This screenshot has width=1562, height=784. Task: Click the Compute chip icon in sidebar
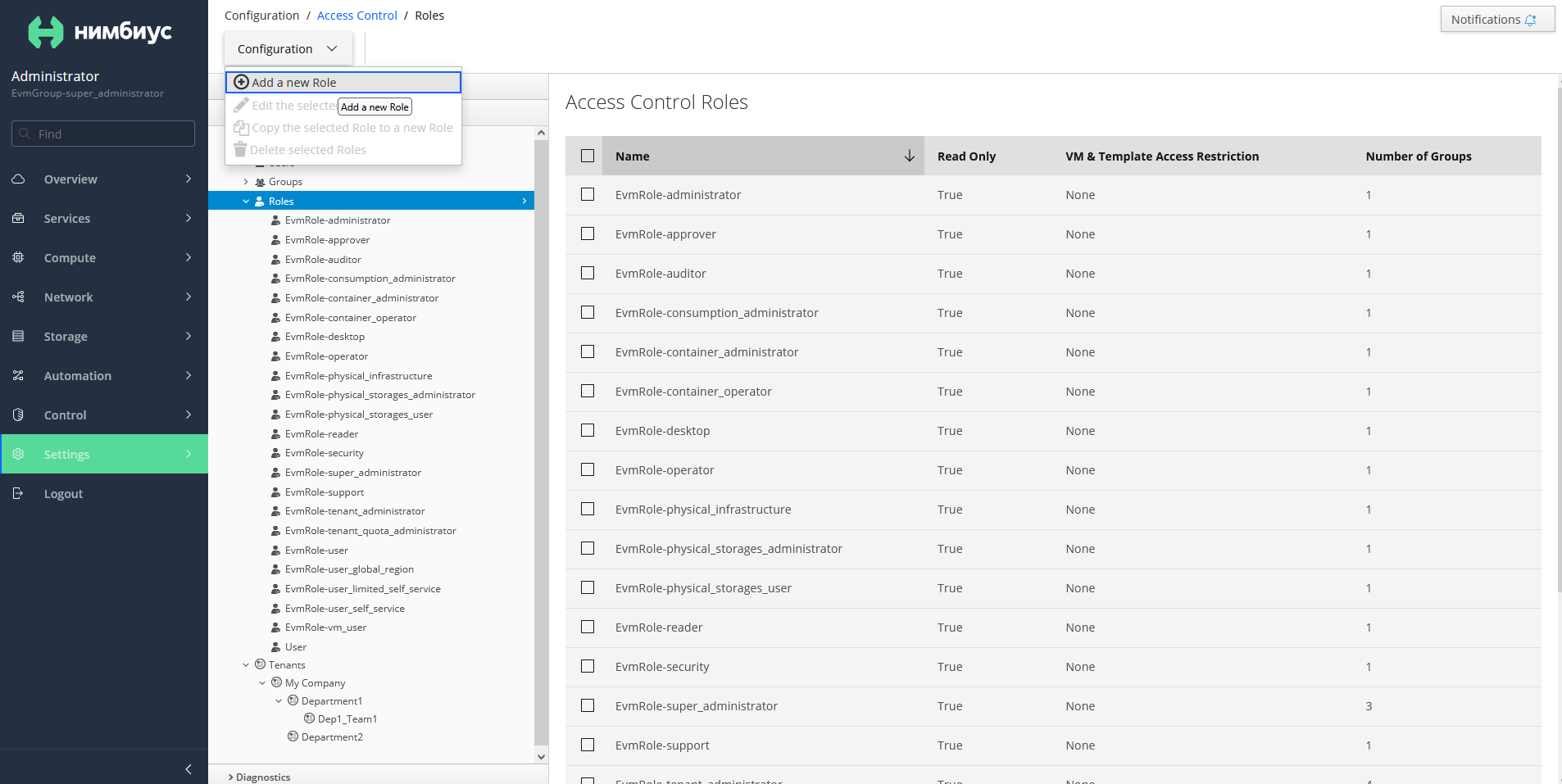coord(18,257)
